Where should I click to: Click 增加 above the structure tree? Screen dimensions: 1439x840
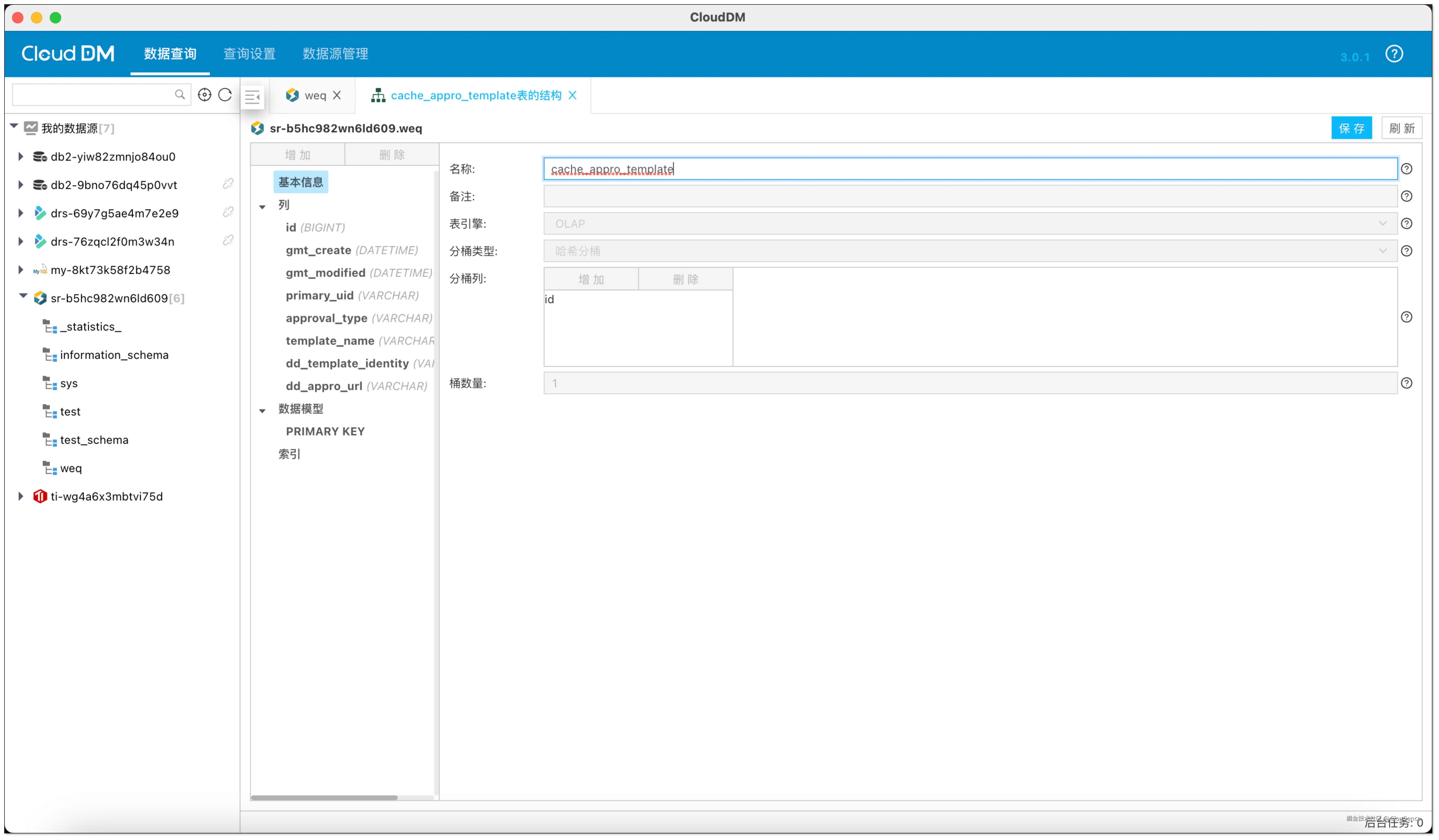coord(297,155)
